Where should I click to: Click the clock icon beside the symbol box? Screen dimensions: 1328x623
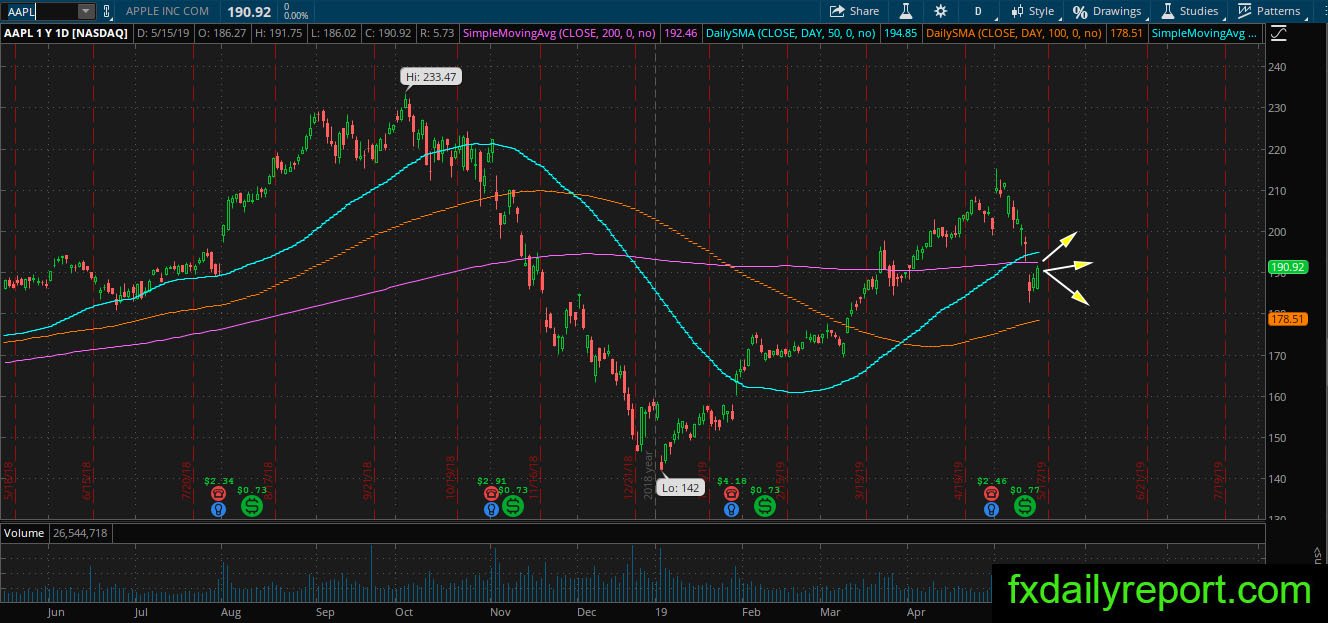point(106,11)
